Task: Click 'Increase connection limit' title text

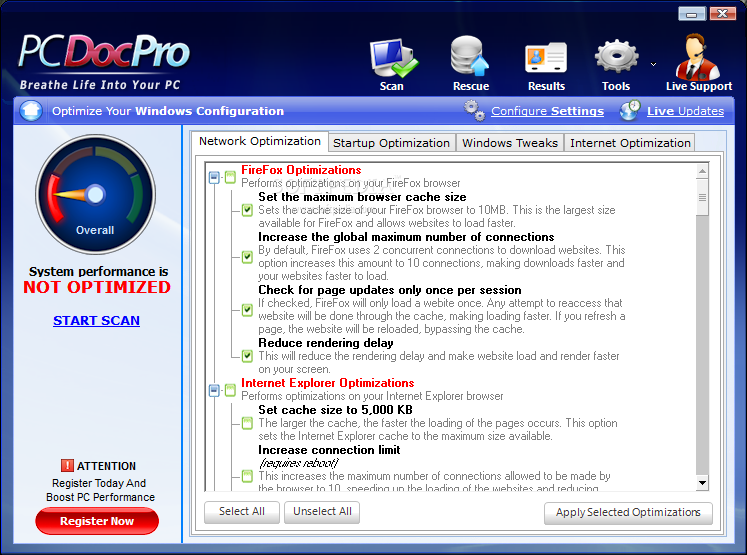Action: (x=329, y=450)
